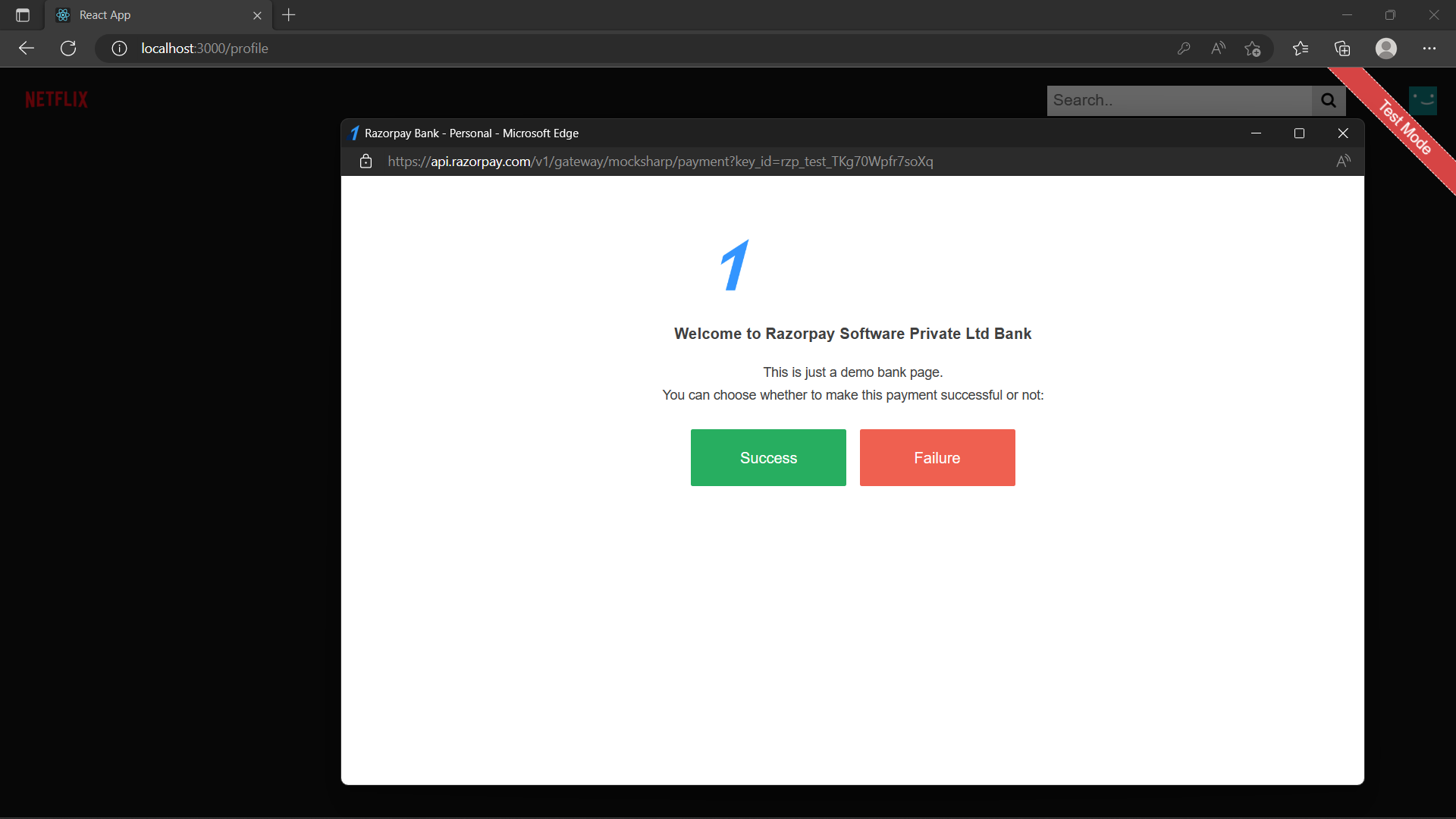Add the current page to favorites
This screenshot has height=819, width=1456.
pos(1253,48)
